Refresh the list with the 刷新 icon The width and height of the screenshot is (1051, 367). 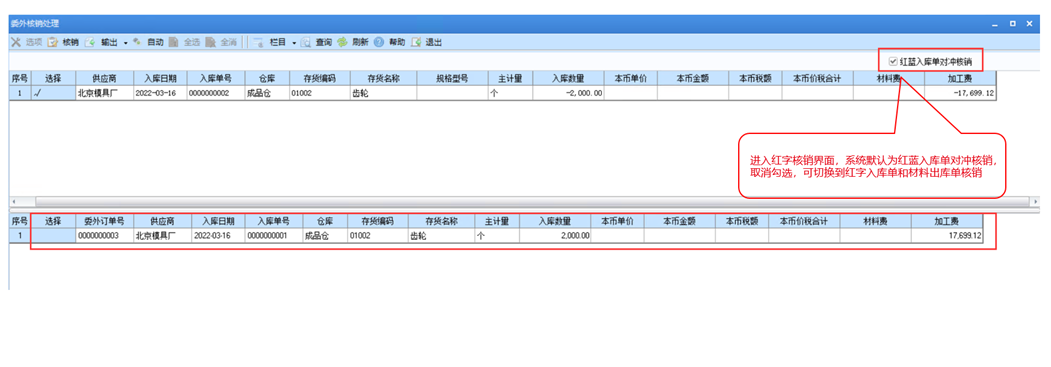click(342, 42)
